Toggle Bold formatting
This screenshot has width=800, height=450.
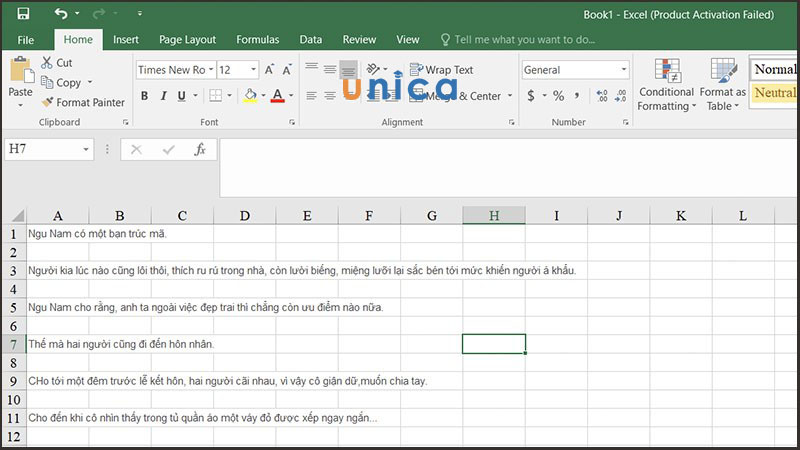point(144,96)
